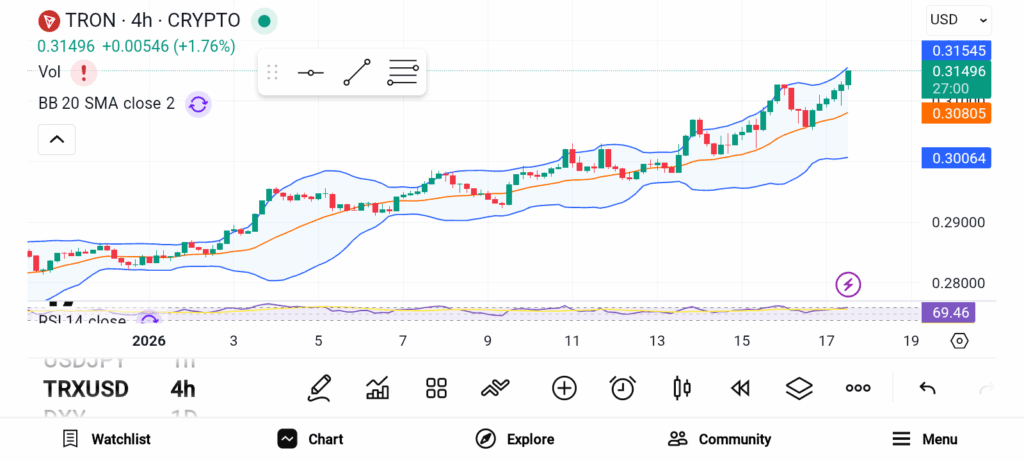Start bar replay with rewind icon
The image size is (1024, 461).
[740, 388]
